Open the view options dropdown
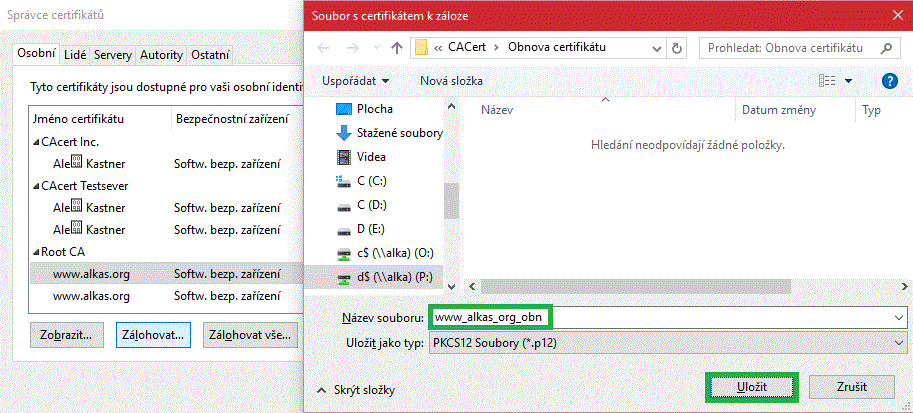The width and height of the screenshot is (913, 413). pyautogui.click(x=849, y=81)
